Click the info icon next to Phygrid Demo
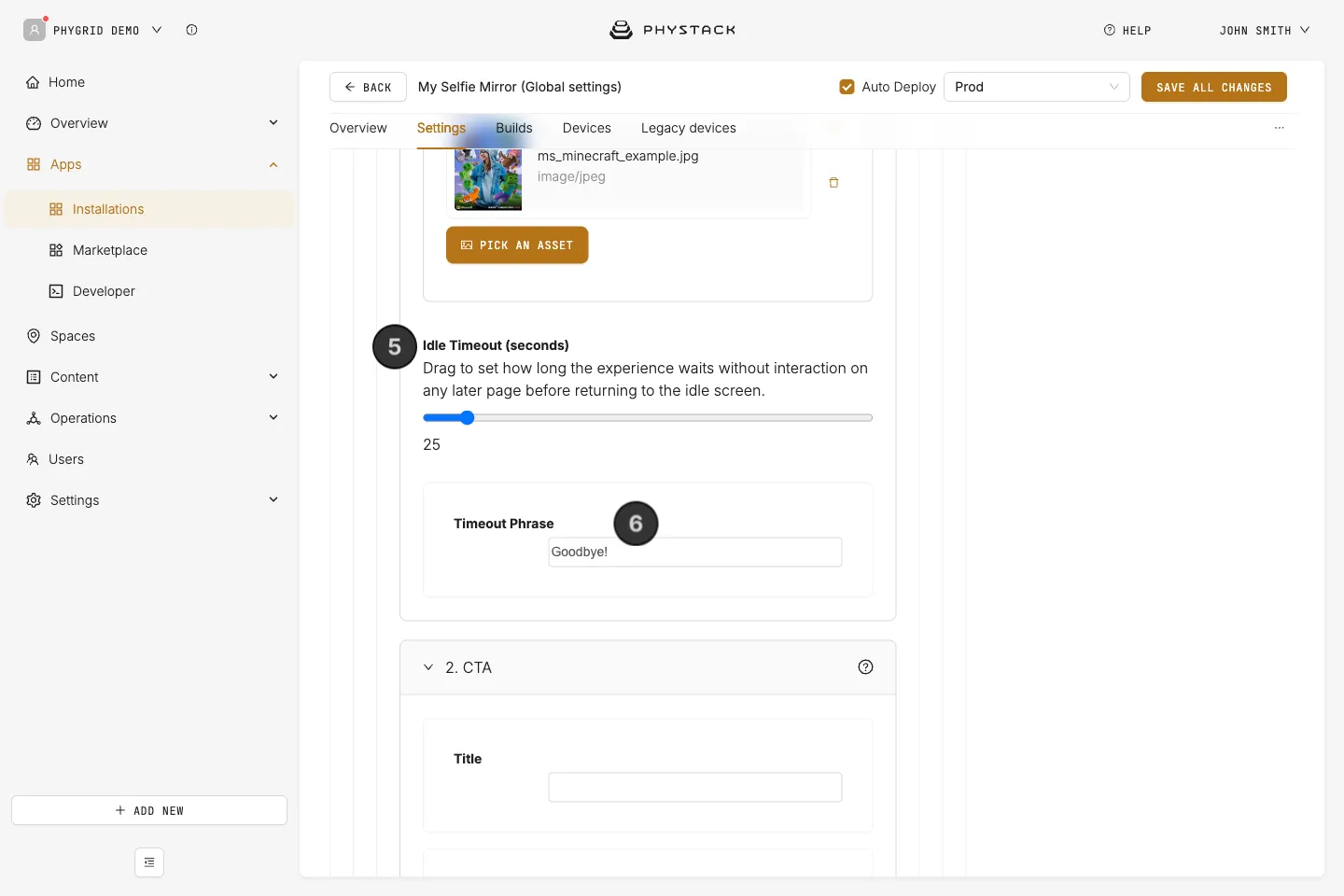Viewport: 1344px width, 896px height. point(191,30)
